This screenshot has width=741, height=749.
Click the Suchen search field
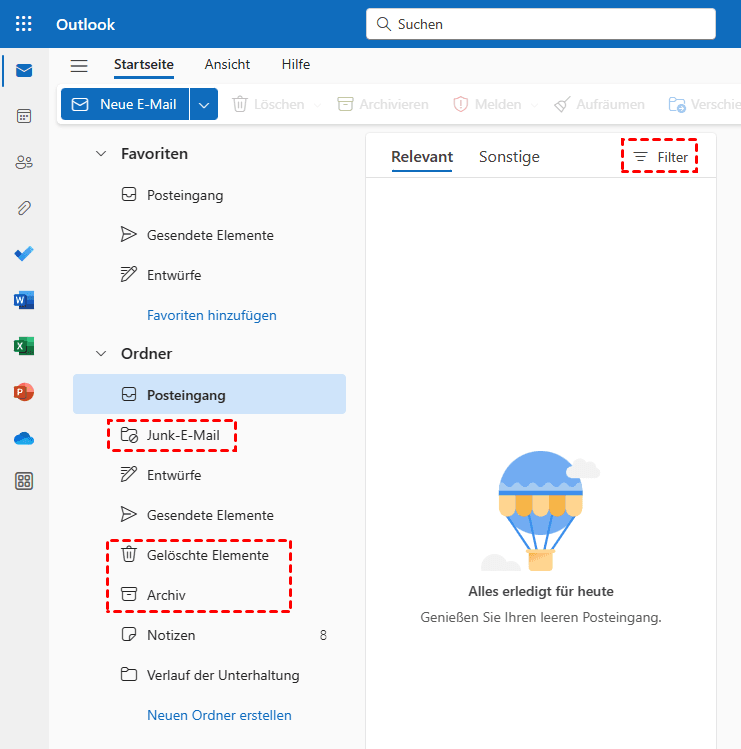[540, 24]
